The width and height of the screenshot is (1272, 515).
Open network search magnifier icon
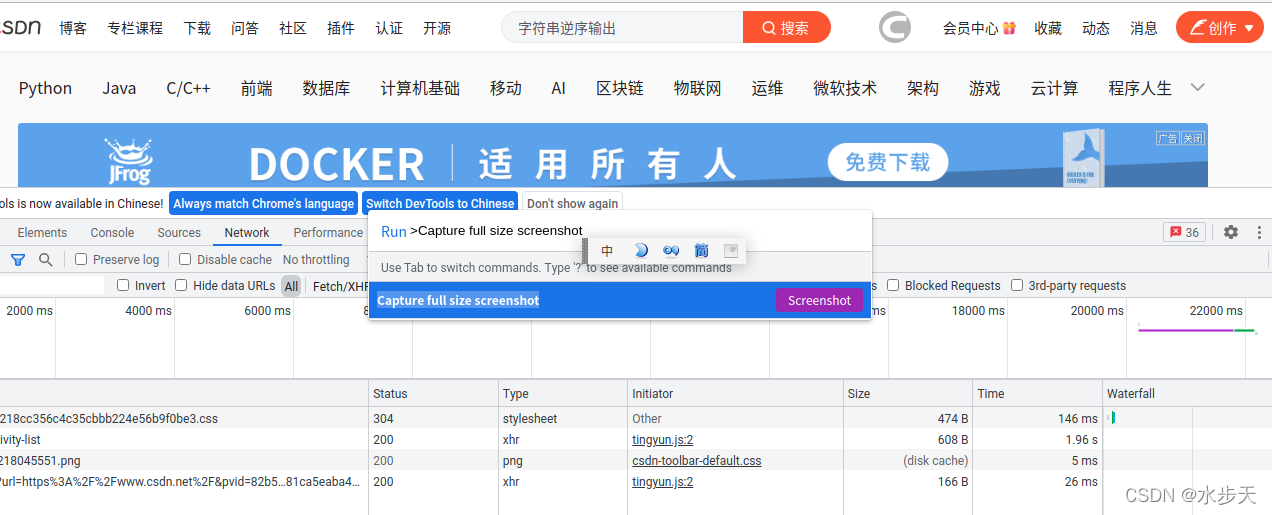pyautogui.click(x=45, y=259)
